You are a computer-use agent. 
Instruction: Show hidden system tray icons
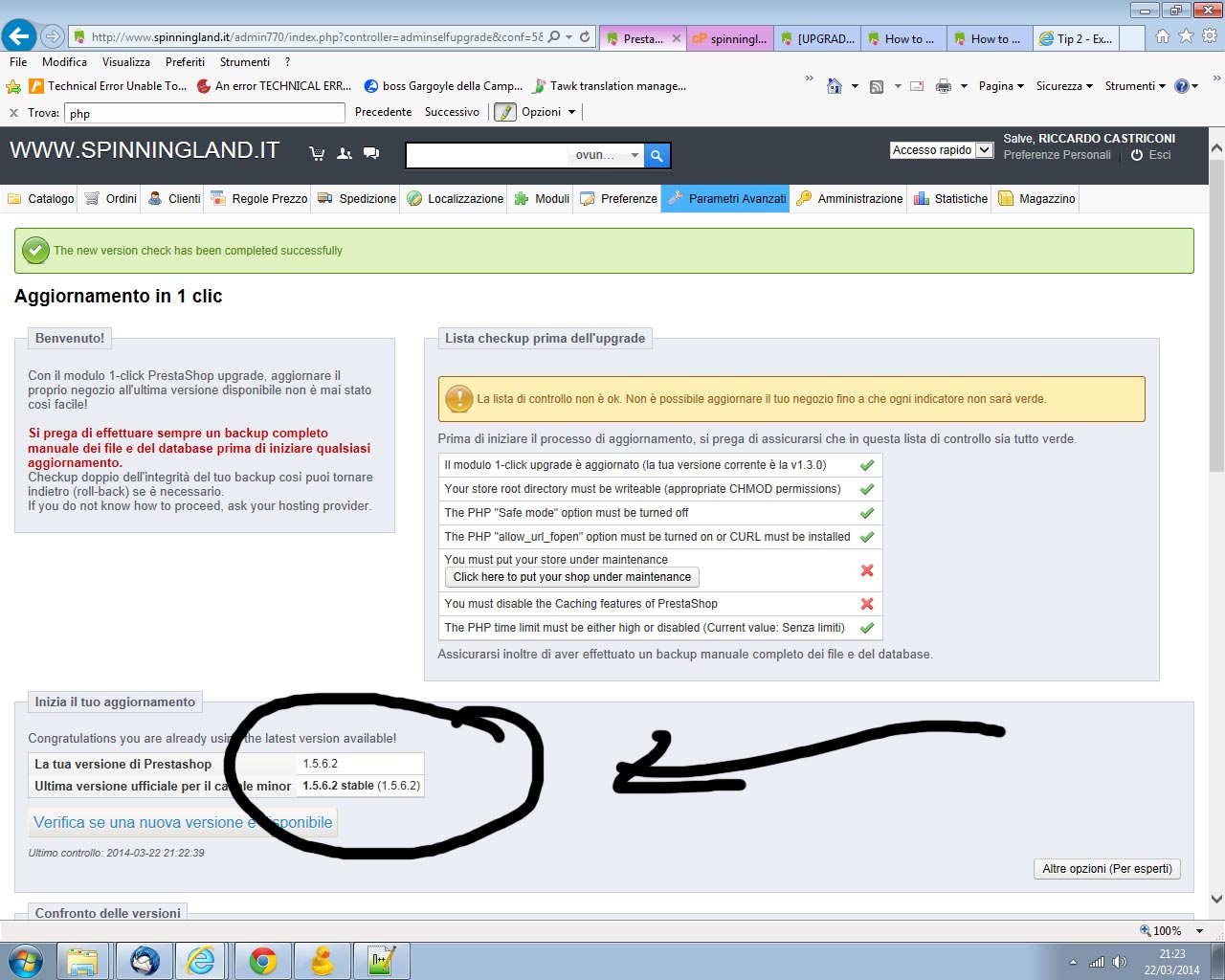click(x=1073, y=962)
